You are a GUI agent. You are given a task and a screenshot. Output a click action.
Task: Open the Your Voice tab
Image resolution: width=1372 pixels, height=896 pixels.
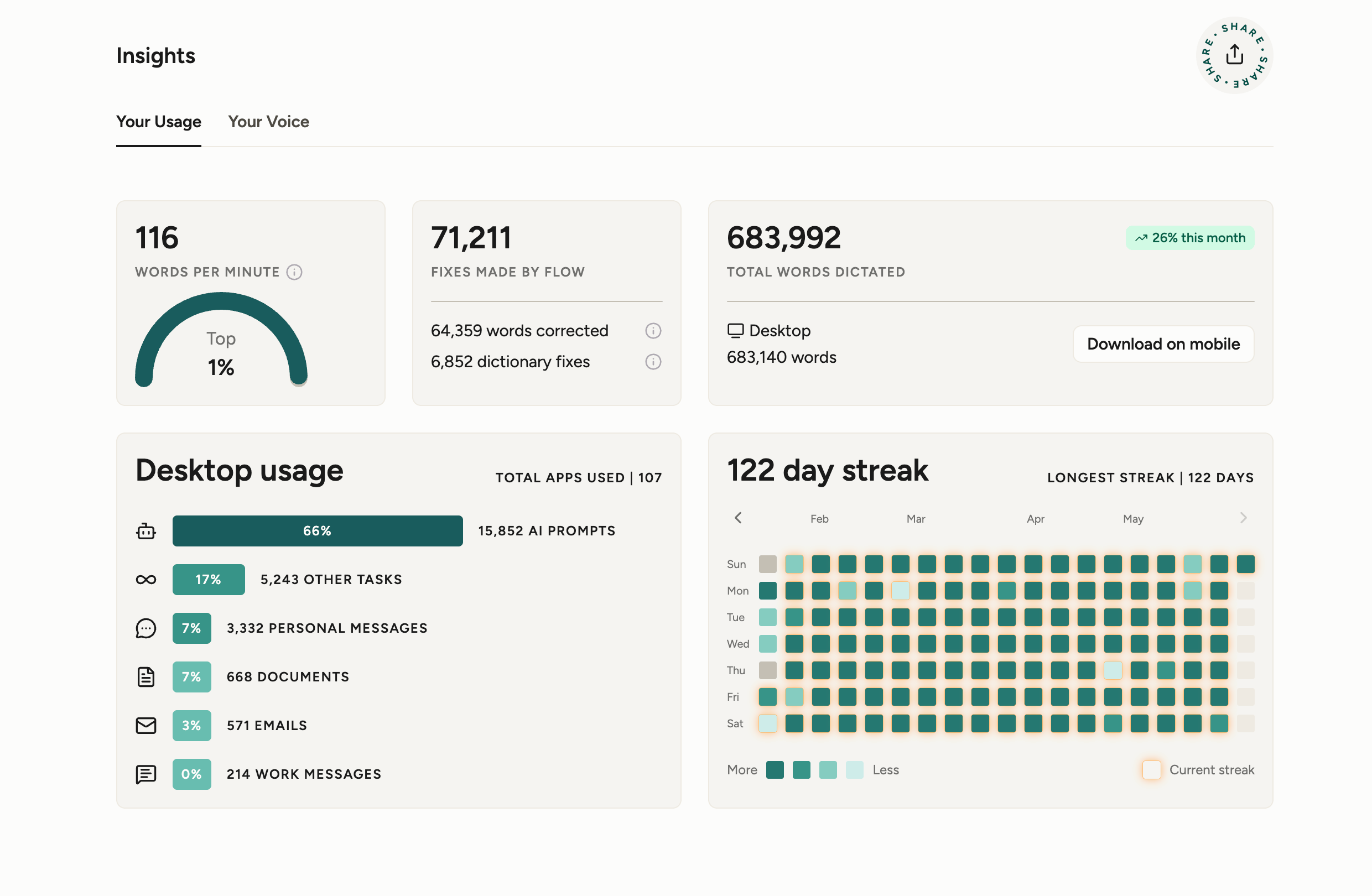[x=269, y=122]
